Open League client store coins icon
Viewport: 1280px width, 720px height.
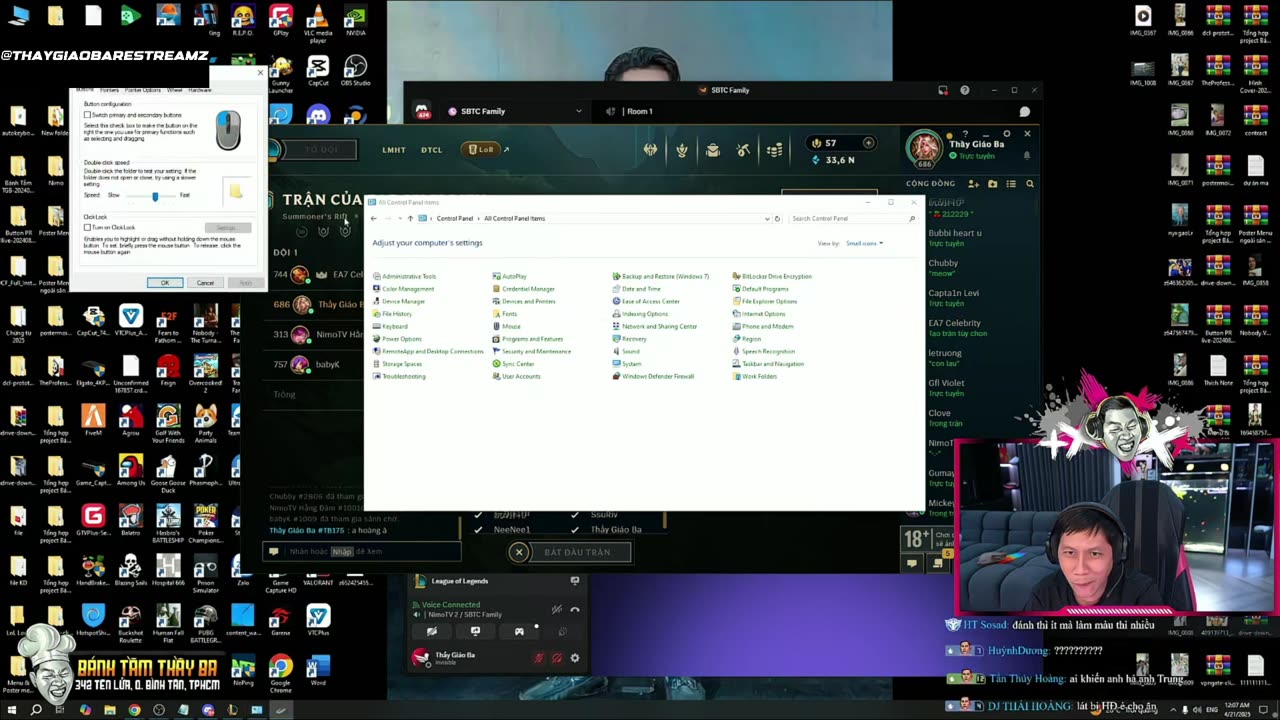pos(775,150)
